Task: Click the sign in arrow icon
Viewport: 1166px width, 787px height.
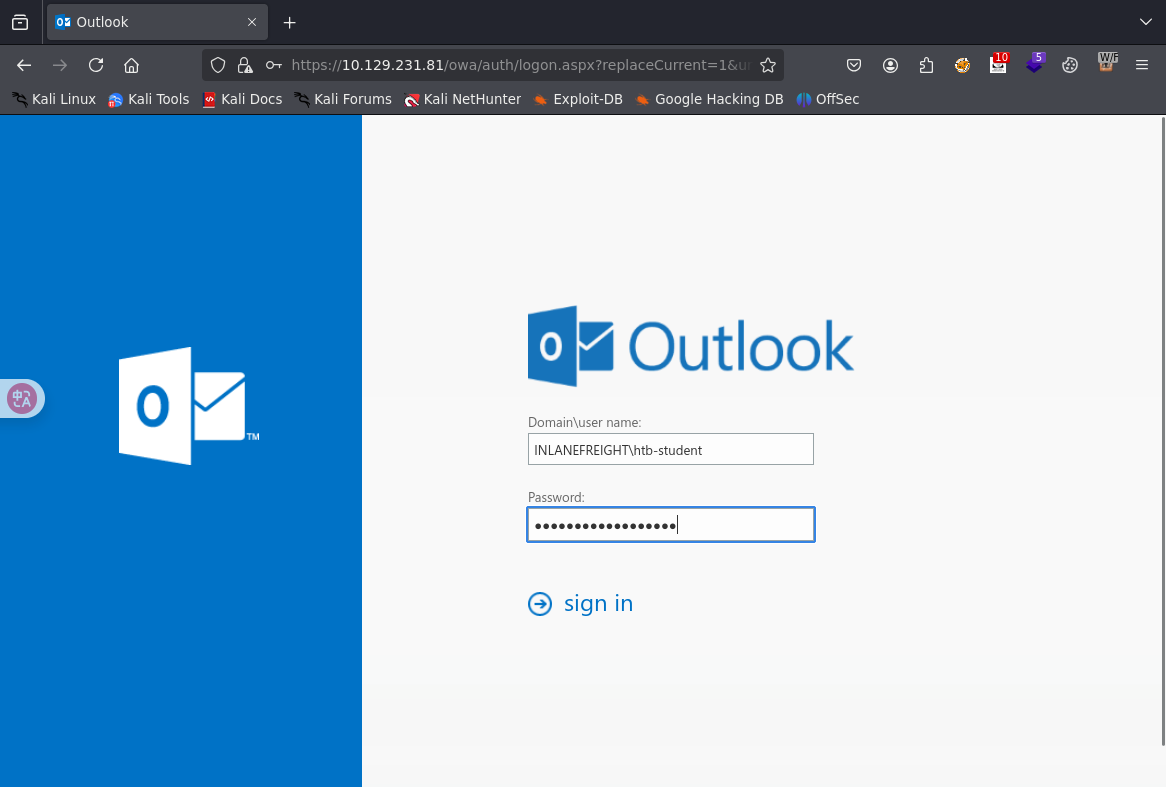Action: pyautogui.click(x=540, y=604)
